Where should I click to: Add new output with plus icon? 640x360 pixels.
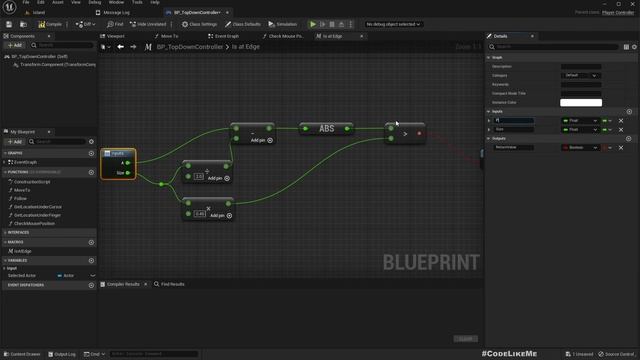coord(629,139)
